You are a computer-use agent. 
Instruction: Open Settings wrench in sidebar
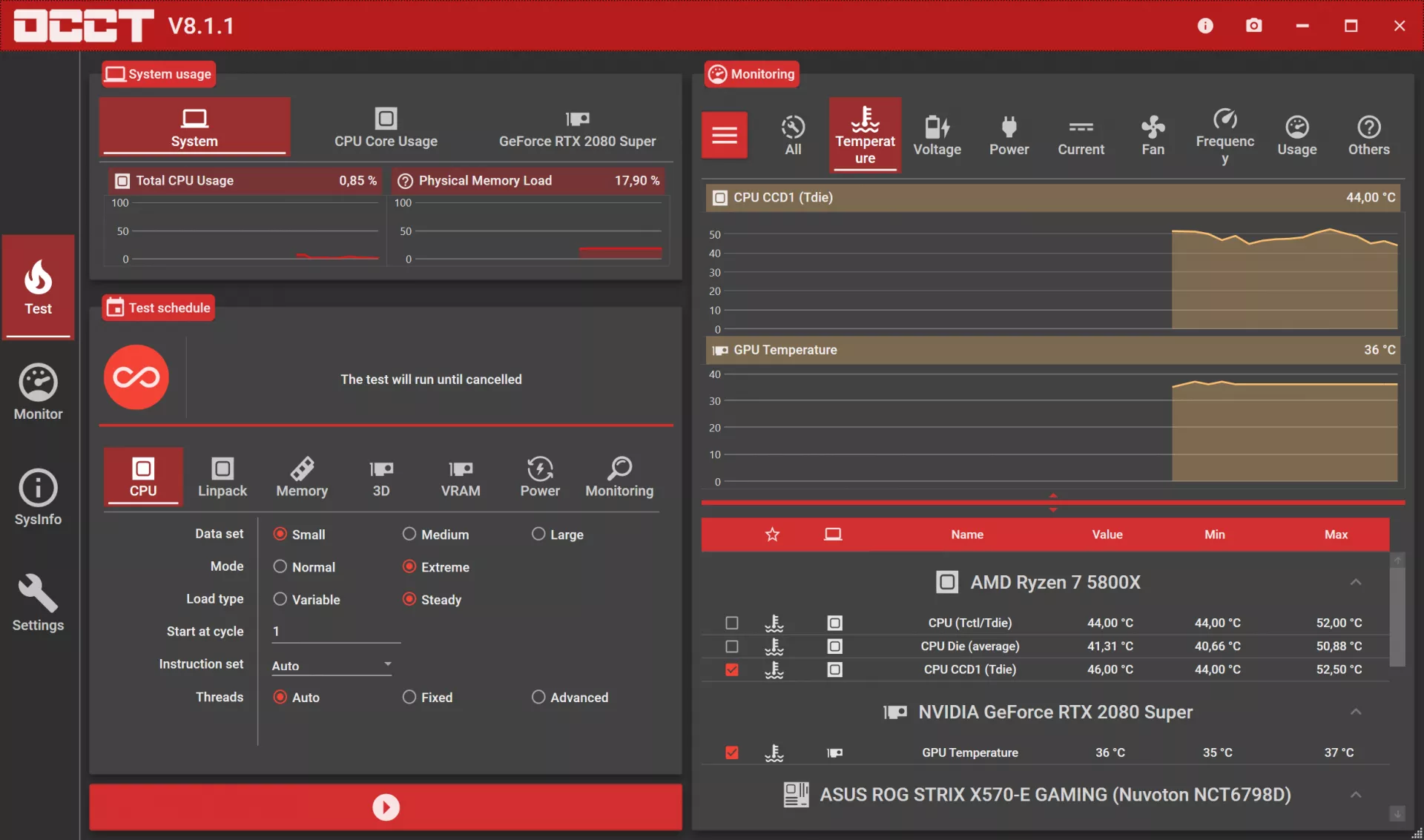tap(38, 603)
